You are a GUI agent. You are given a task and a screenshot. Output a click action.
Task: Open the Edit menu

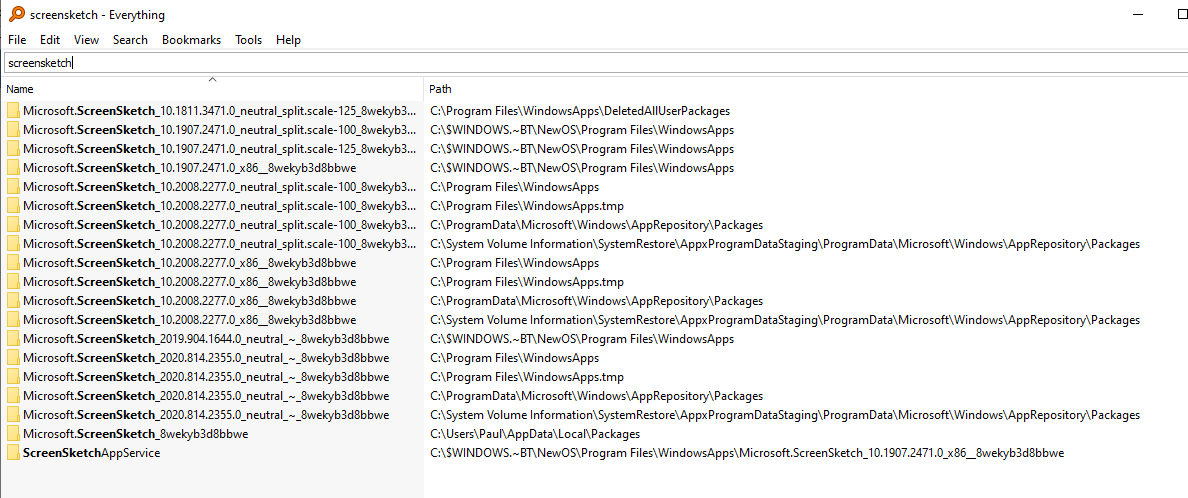click(50, 40)
